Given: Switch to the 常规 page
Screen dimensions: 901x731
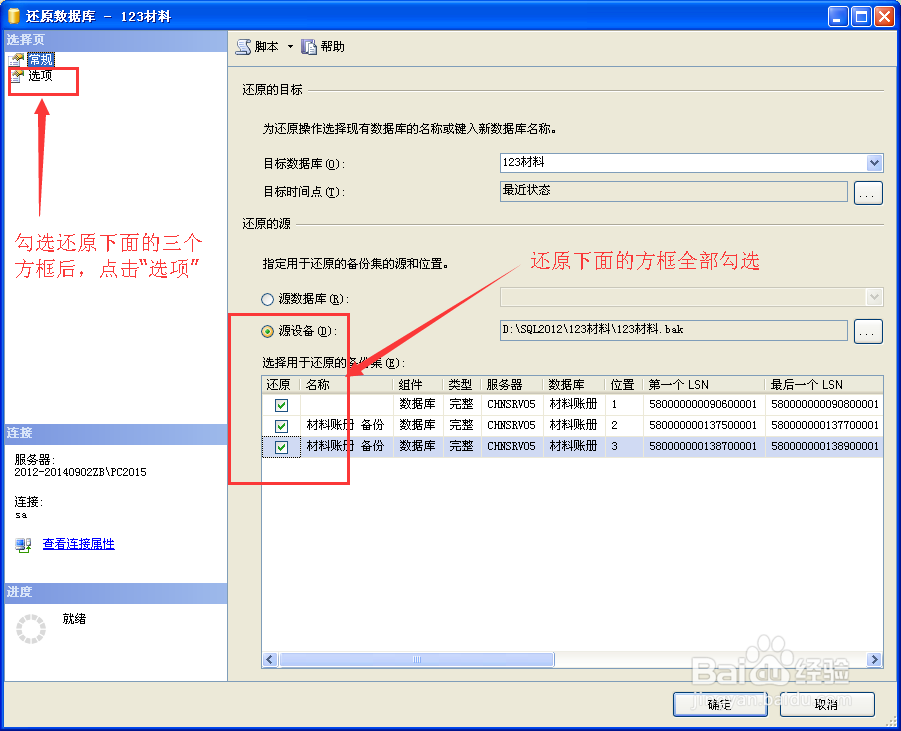Looking at the screenshot, I should tap(41, 58).
